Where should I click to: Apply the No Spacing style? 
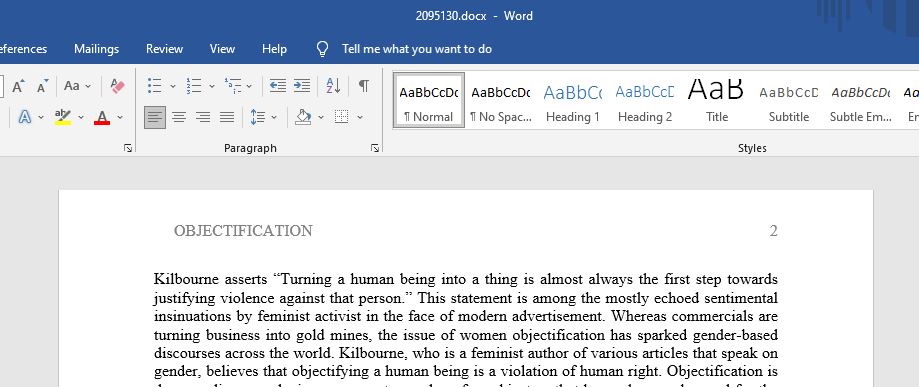[x=501, y=100]
